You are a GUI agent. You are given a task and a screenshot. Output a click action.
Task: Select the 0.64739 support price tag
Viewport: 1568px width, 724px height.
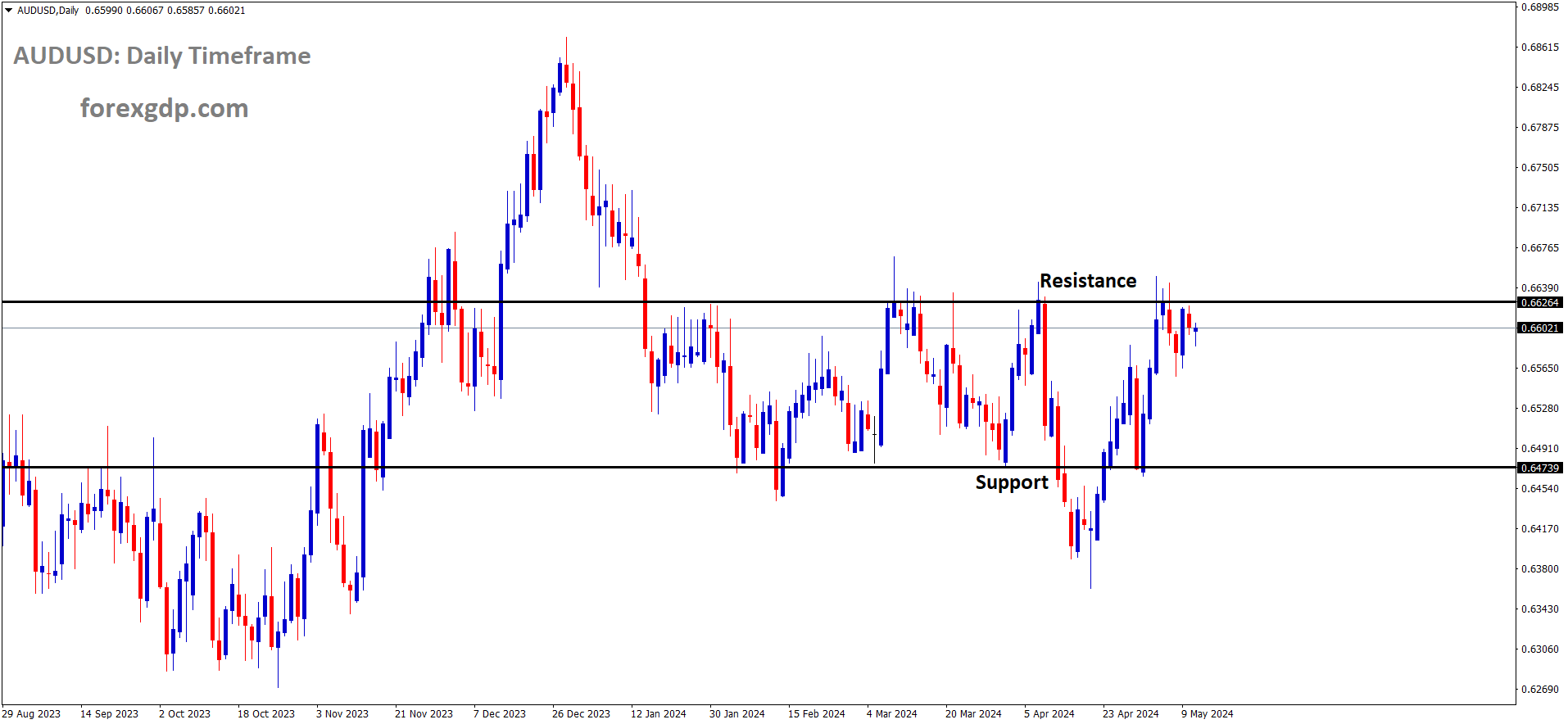(x=1540, y=468)
